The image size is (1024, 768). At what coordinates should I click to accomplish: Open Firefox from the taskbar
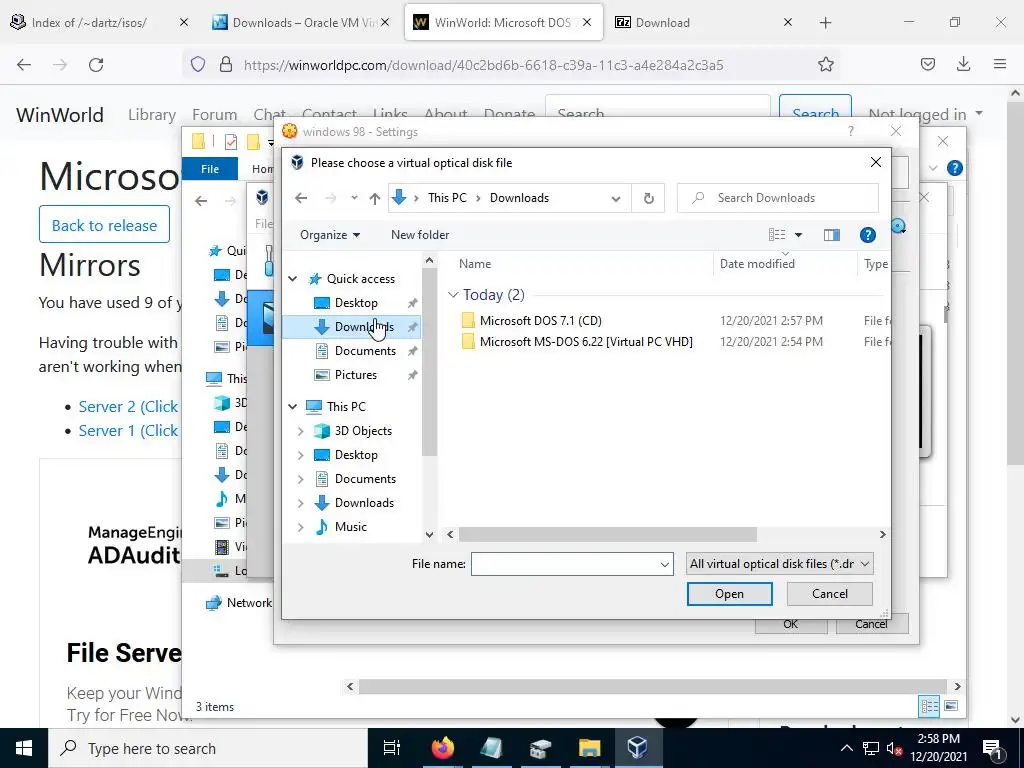pos(443,748)
